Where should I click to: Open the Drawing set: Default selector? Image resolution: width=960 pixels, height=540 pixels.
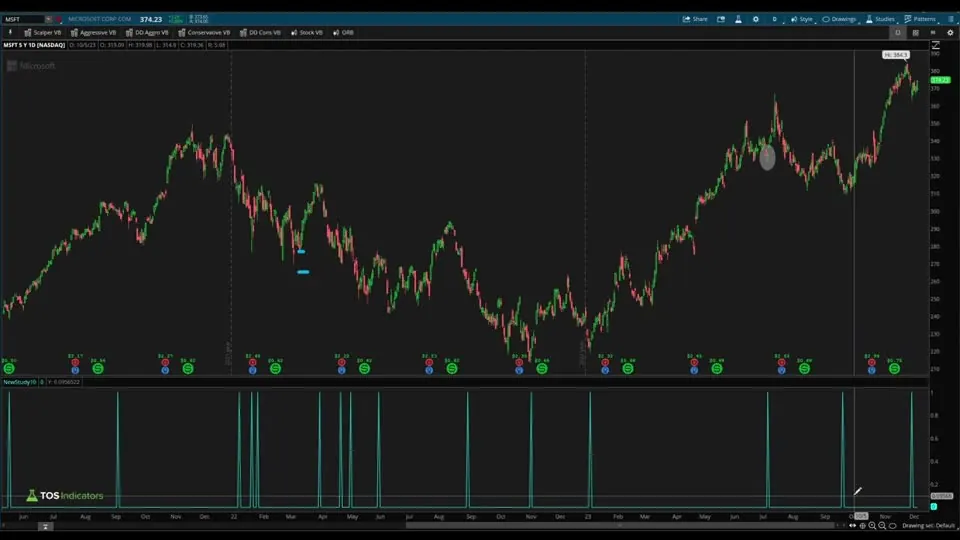[928, 526]
